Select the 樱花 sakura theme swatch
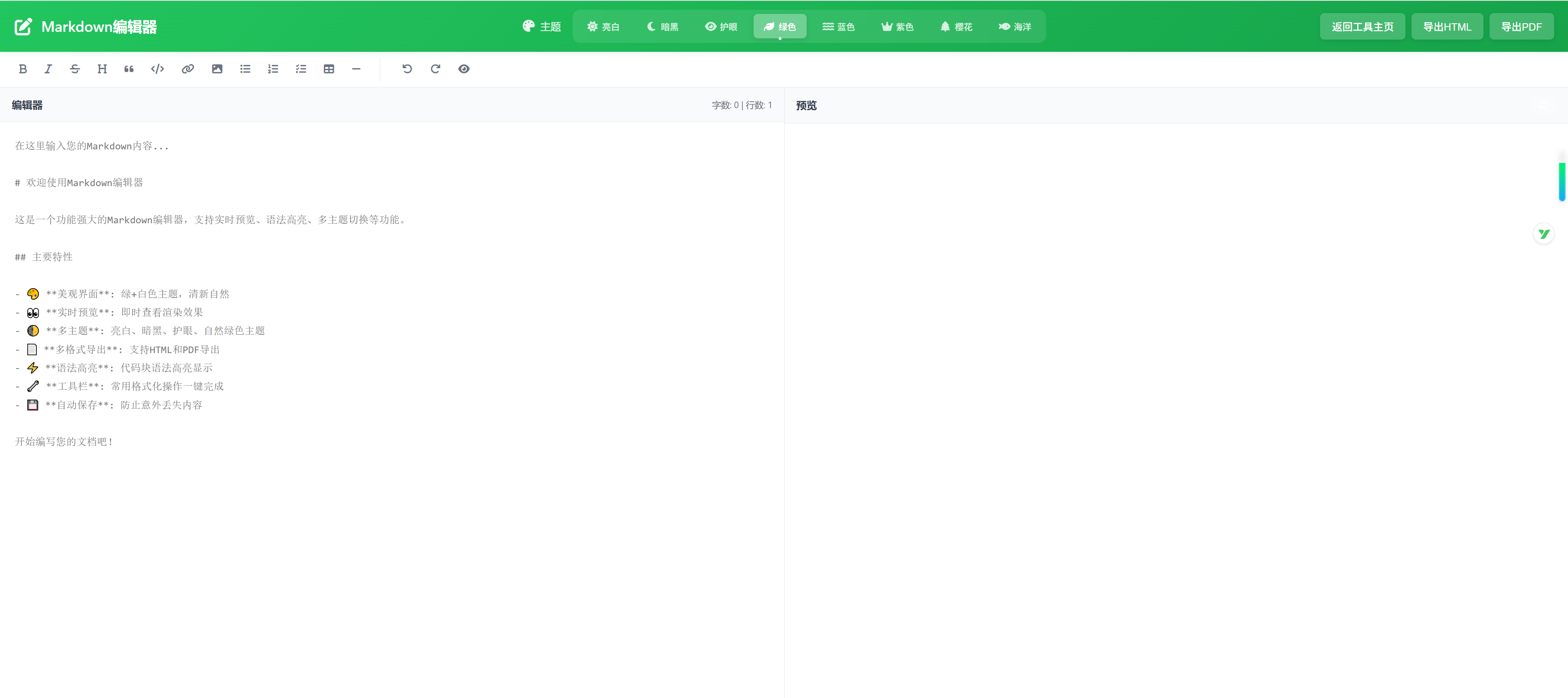 (956, 26)
